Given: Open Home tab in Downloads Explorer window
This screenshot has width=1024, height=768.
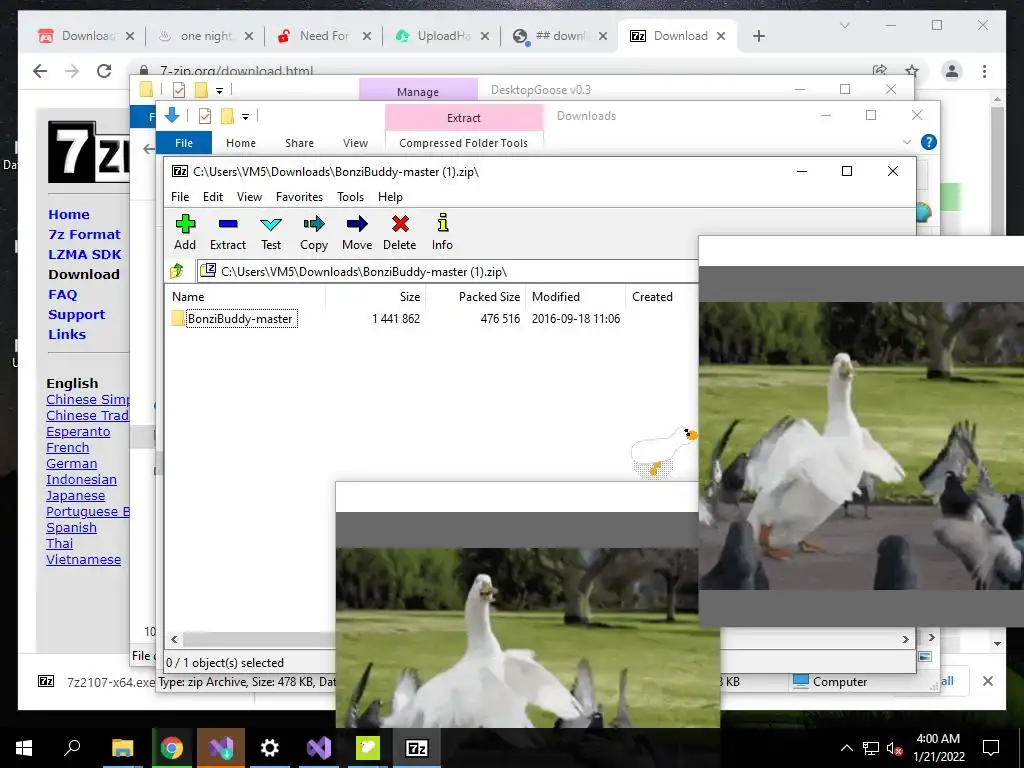Looking at the screenshot, I should pos(241,143).
